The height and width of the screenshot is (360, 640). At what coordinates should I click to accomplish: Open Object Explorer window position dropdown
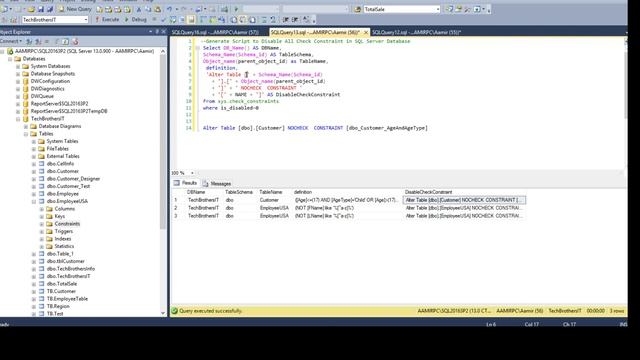[150, 31]
